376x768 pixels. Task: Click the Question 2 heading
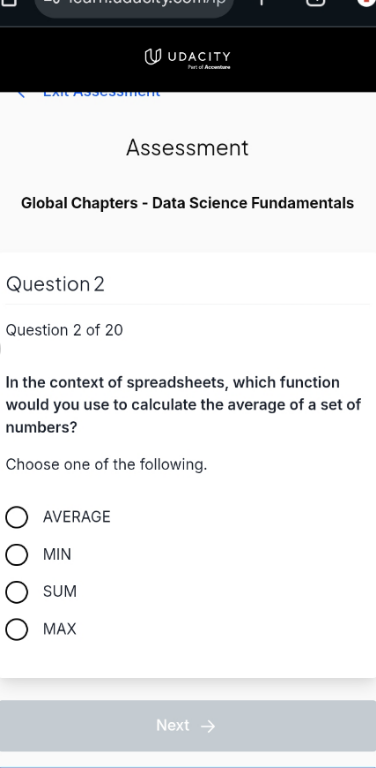pyautogui.click(x=55, y=284)
